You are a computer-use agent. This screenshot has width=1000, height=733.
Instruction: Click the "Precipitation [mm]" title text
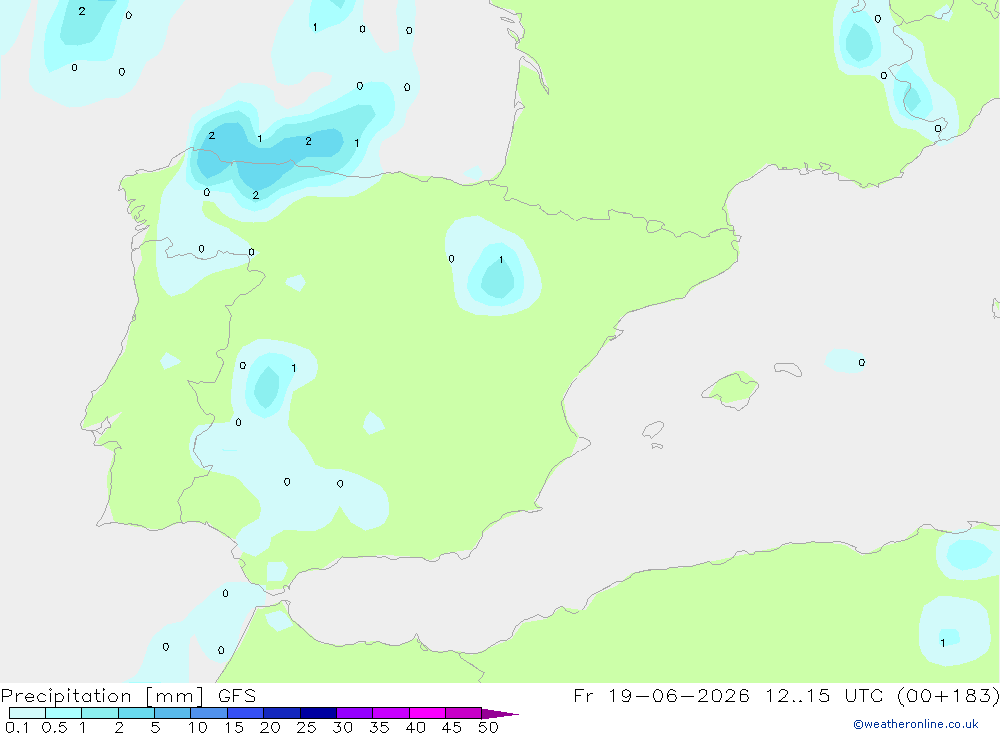tap(102, 696)
